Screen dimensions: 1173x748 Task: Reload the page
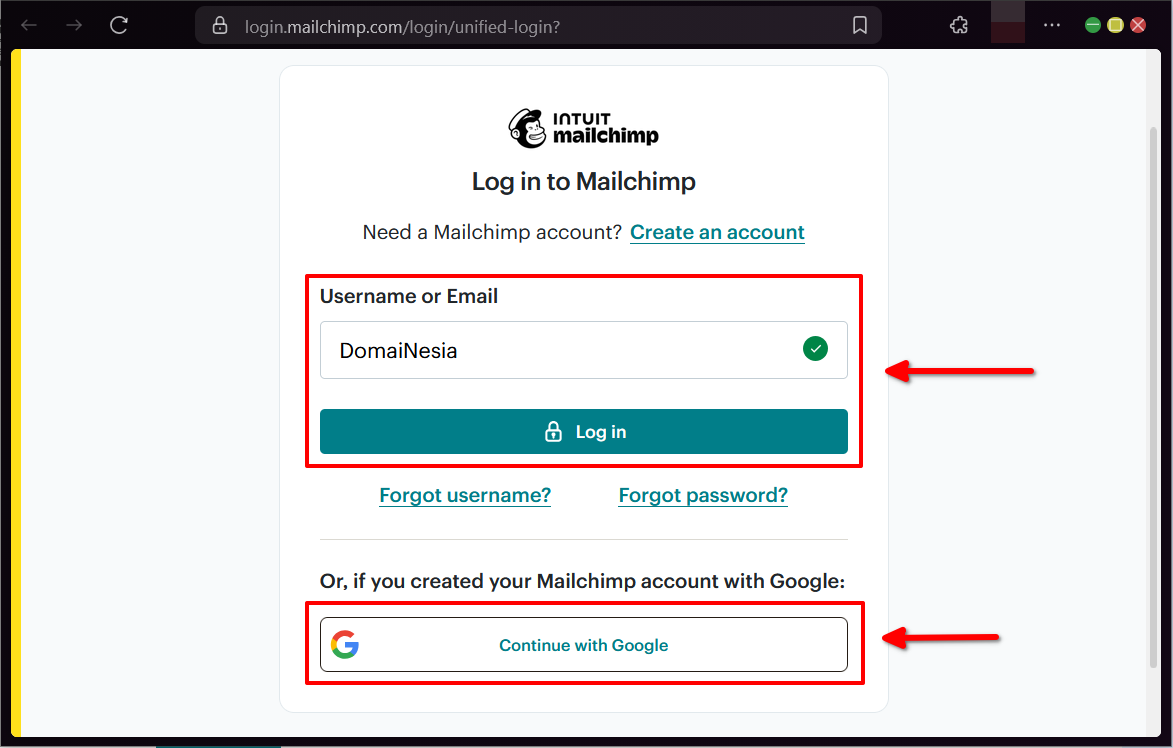coord(118,25)
